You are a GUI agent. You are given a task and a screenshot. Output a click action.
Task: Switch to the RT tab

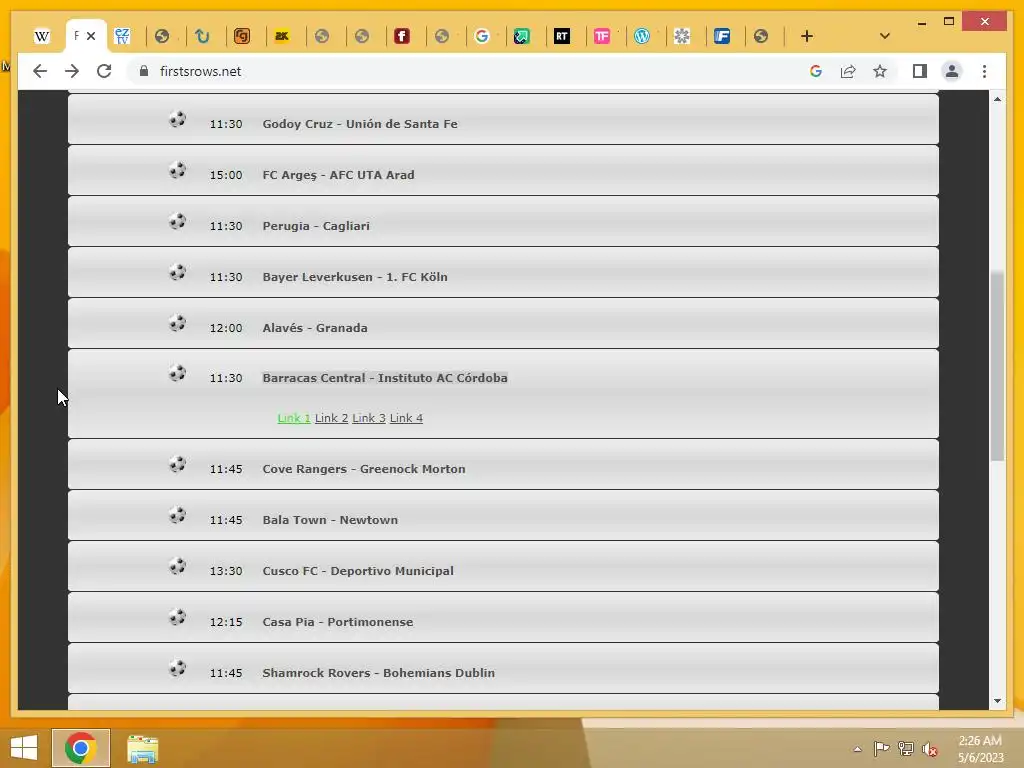tap(562, 37)
